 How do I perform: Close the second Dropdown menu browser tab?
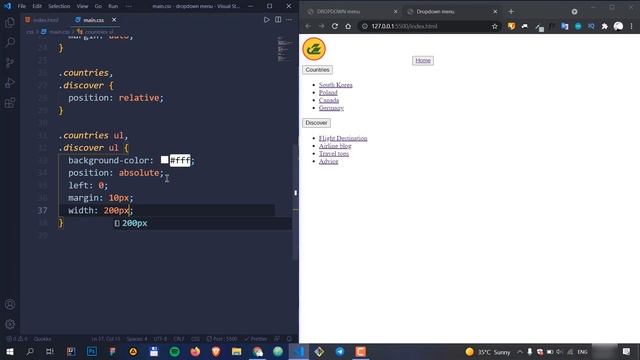click(495, 11)
